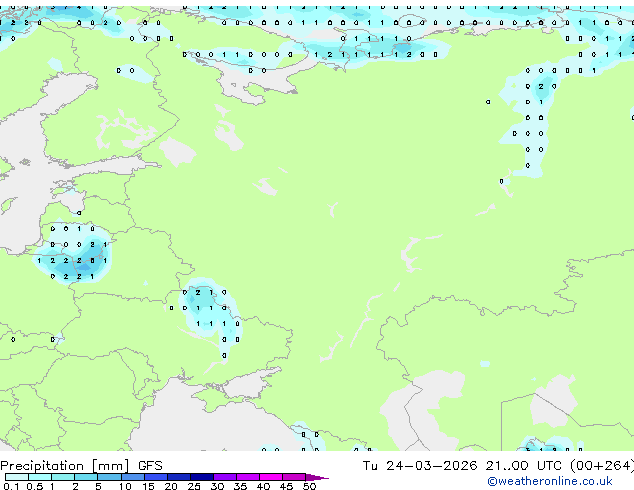The width and height of the screenshot is (634, 490).
Task: Click the 'Tu 24-03-2026 21..00 UTC' timestamp
Action: (462, 466)
